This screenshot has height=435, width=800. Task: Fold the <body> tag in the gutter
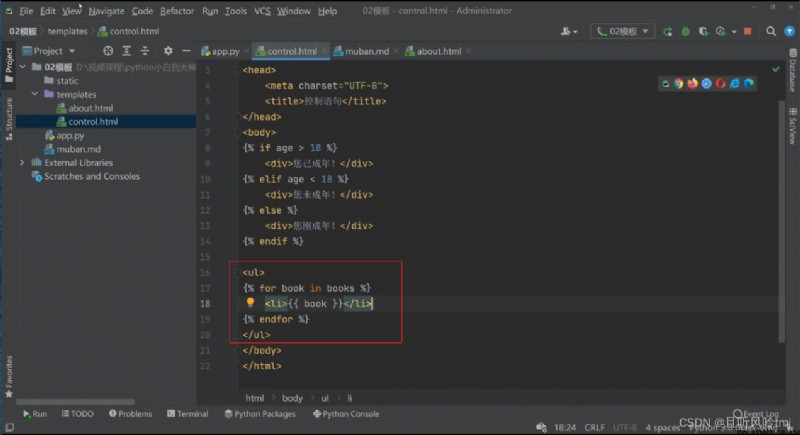[x=238, y=133]
